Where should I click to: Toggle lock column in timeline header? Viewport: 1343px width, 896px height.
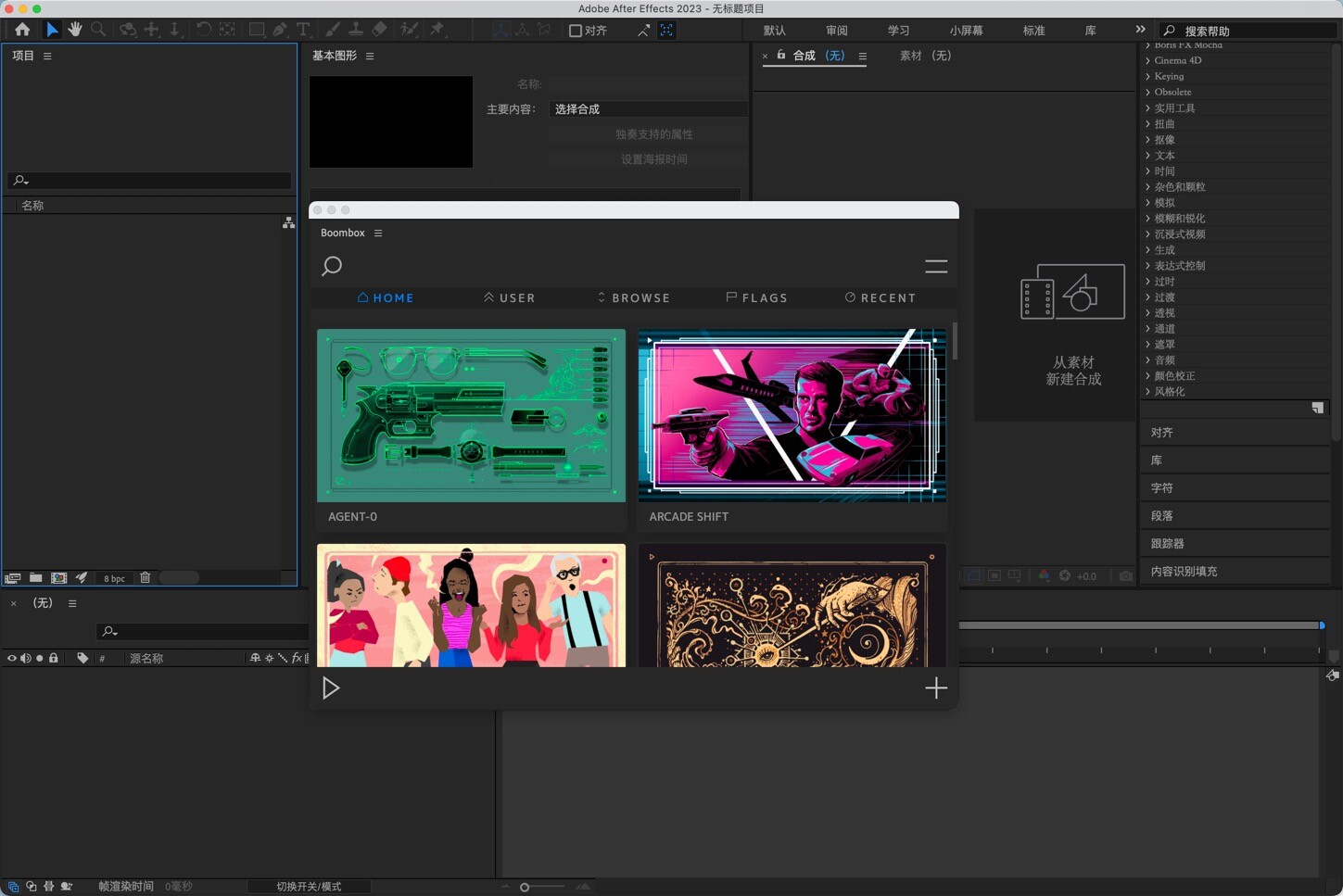[54, 658]
